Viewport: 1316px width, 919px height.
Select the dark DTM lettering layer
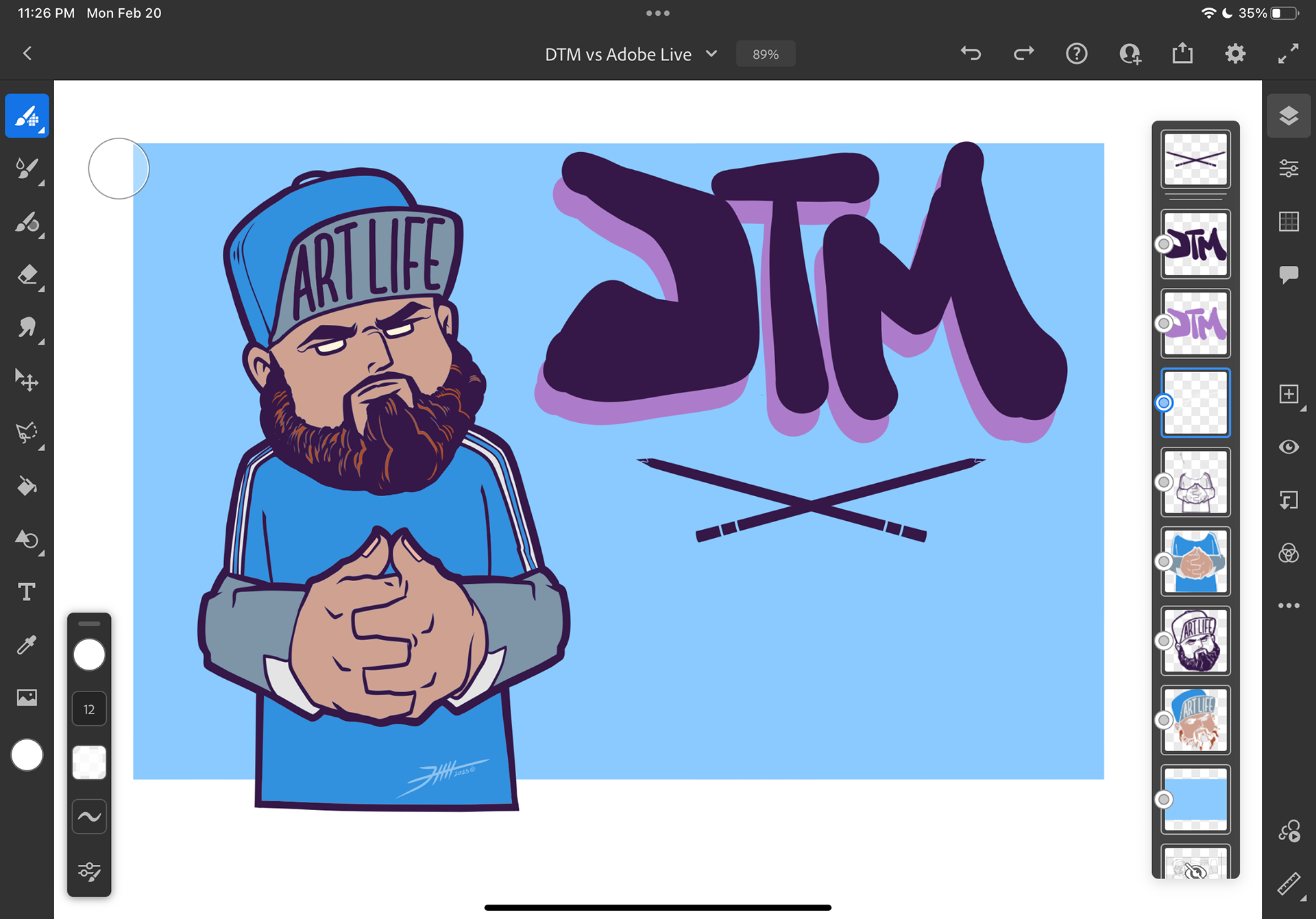click(1195, 244)
